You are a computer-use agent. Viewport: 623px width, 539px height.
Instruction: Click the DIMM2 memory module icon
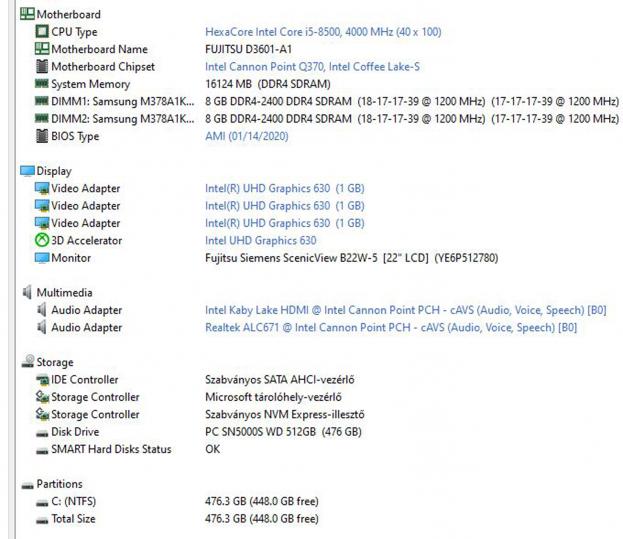pos(42,118)
